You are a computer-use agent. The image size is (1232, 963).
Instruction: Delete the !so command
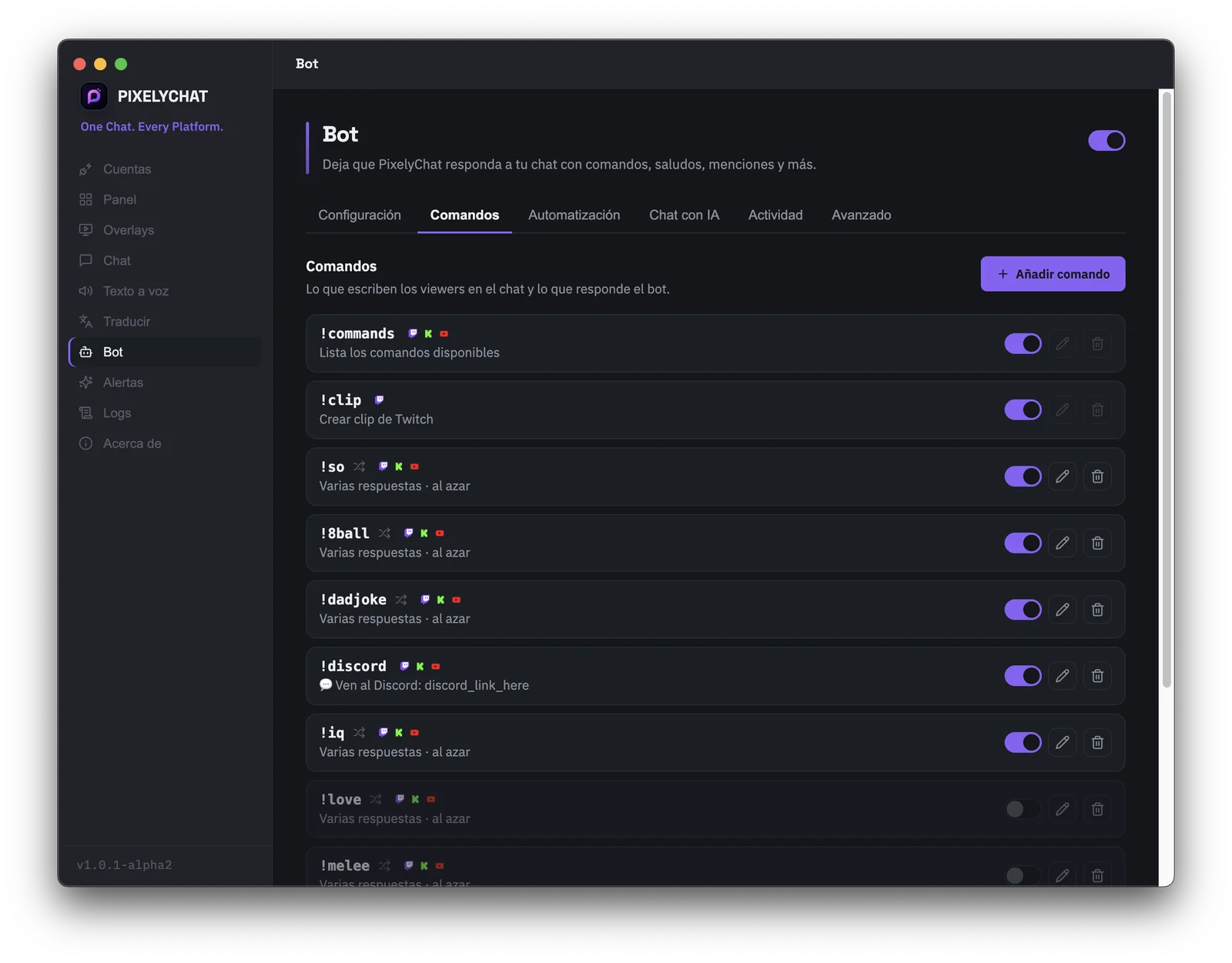point(1097,476)
